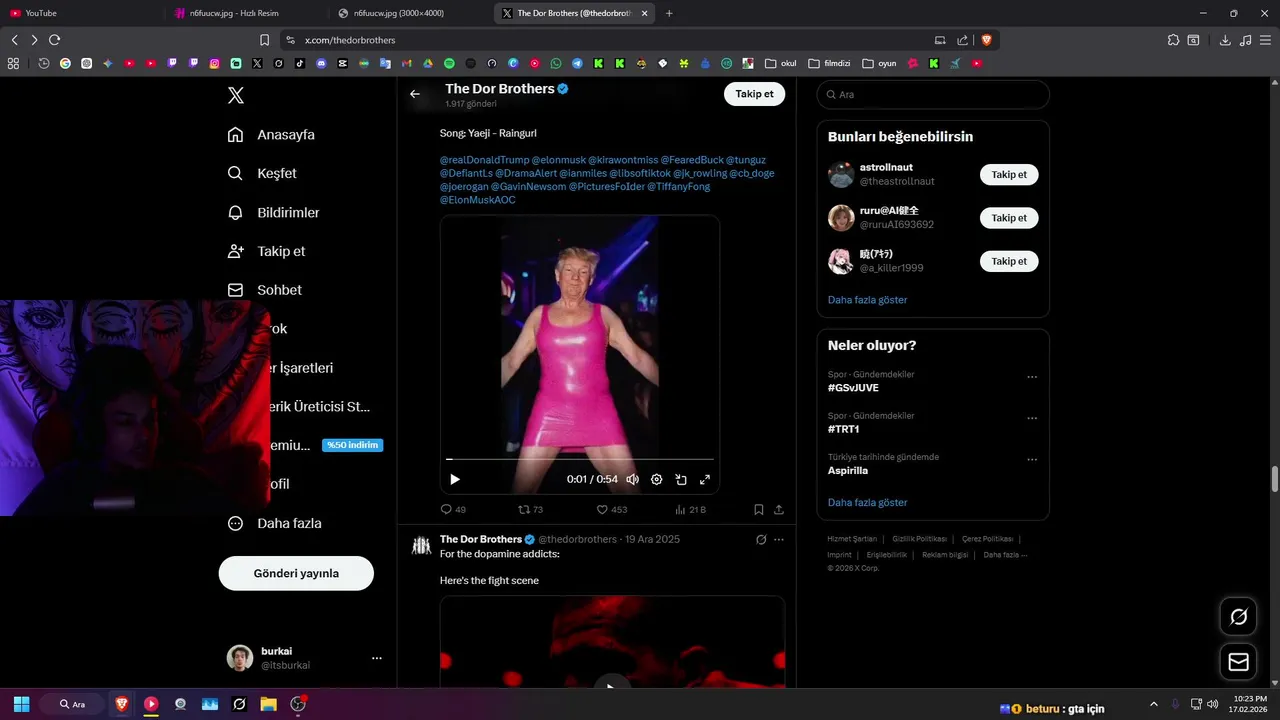
Task: Play the pink dress video
Action: coord(455,479)
